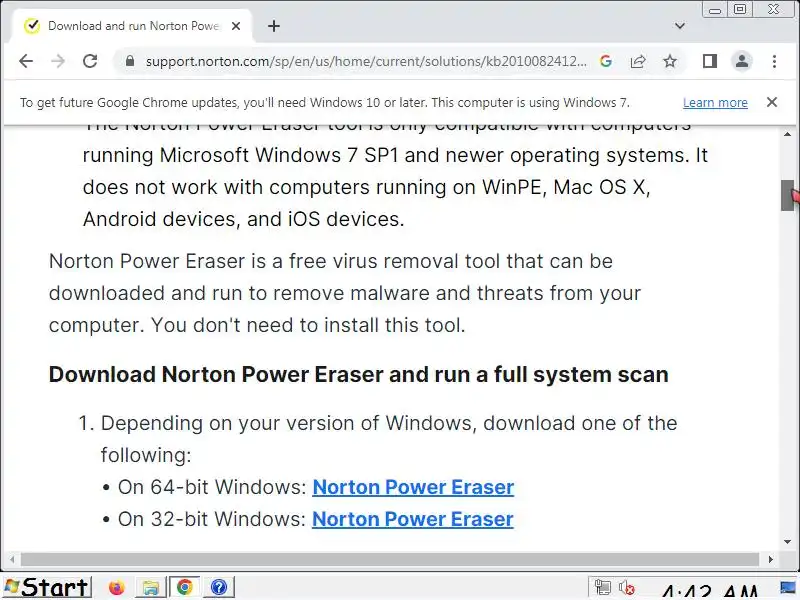This screenshot has height=600, width=800.
Task: Dismiss the Chrome update notification bar
Action: pos(772,102)
